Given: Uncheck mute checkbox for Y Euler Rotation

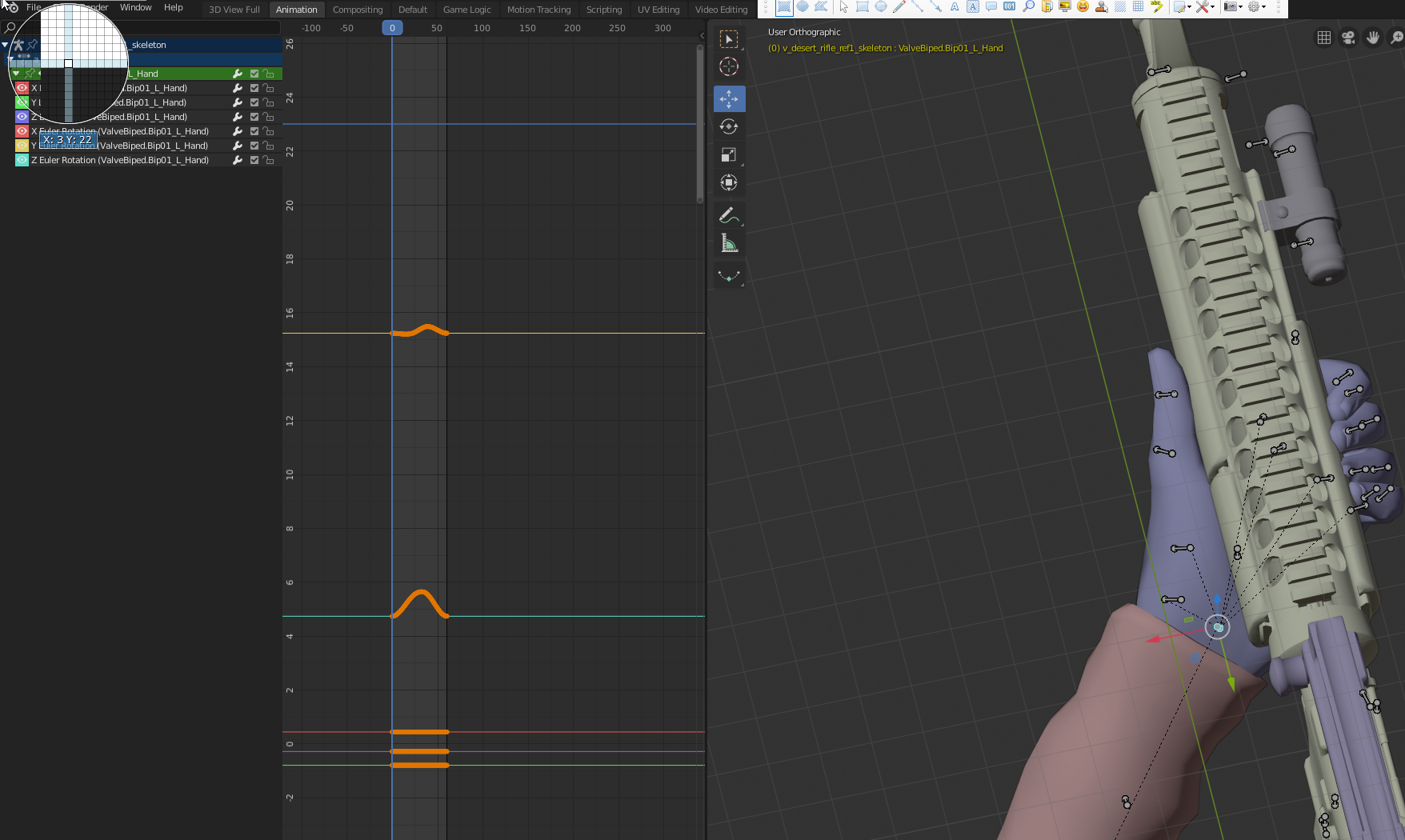Looking at the screenshot, I should coord(254,146).
